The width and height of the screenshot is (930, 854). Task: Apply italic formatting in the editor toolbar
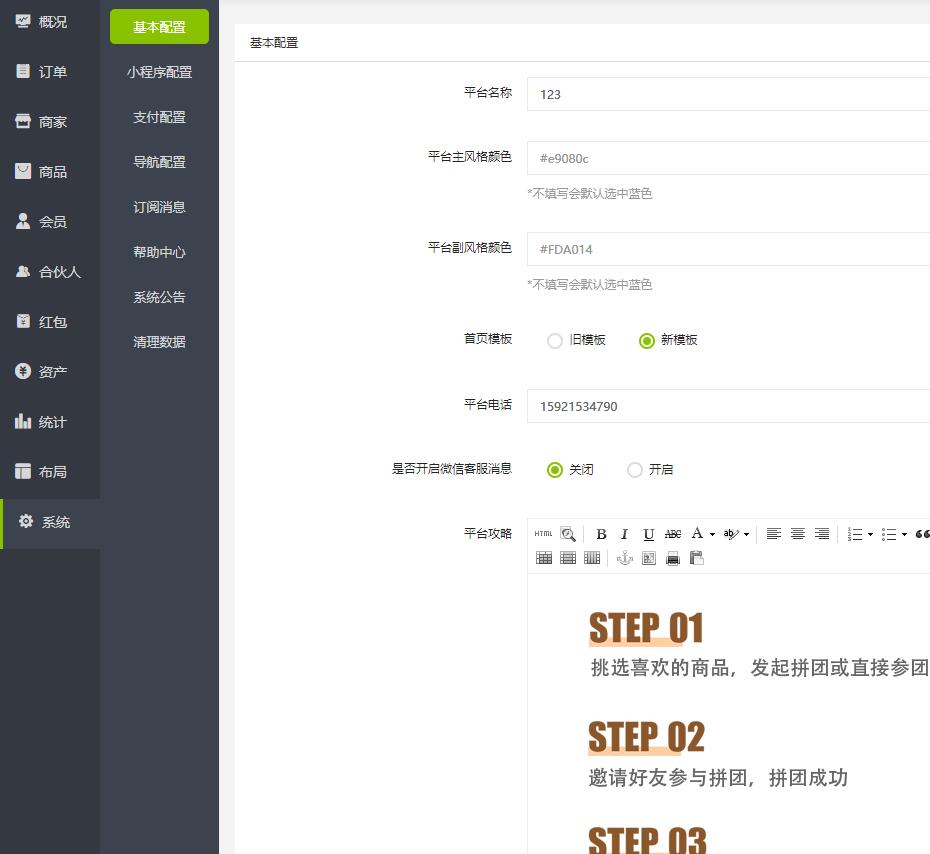(x=624, y=534)
